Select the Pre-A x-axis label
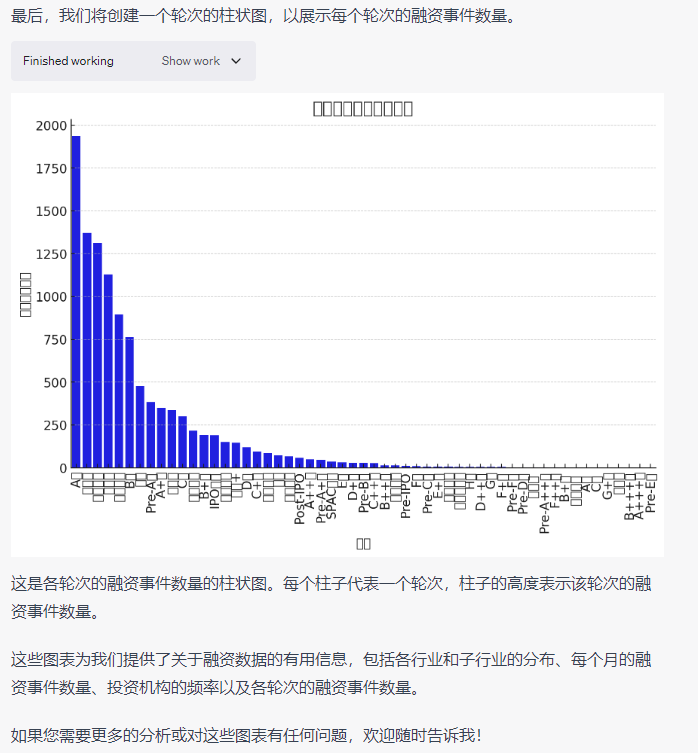 tap(151, 495)
